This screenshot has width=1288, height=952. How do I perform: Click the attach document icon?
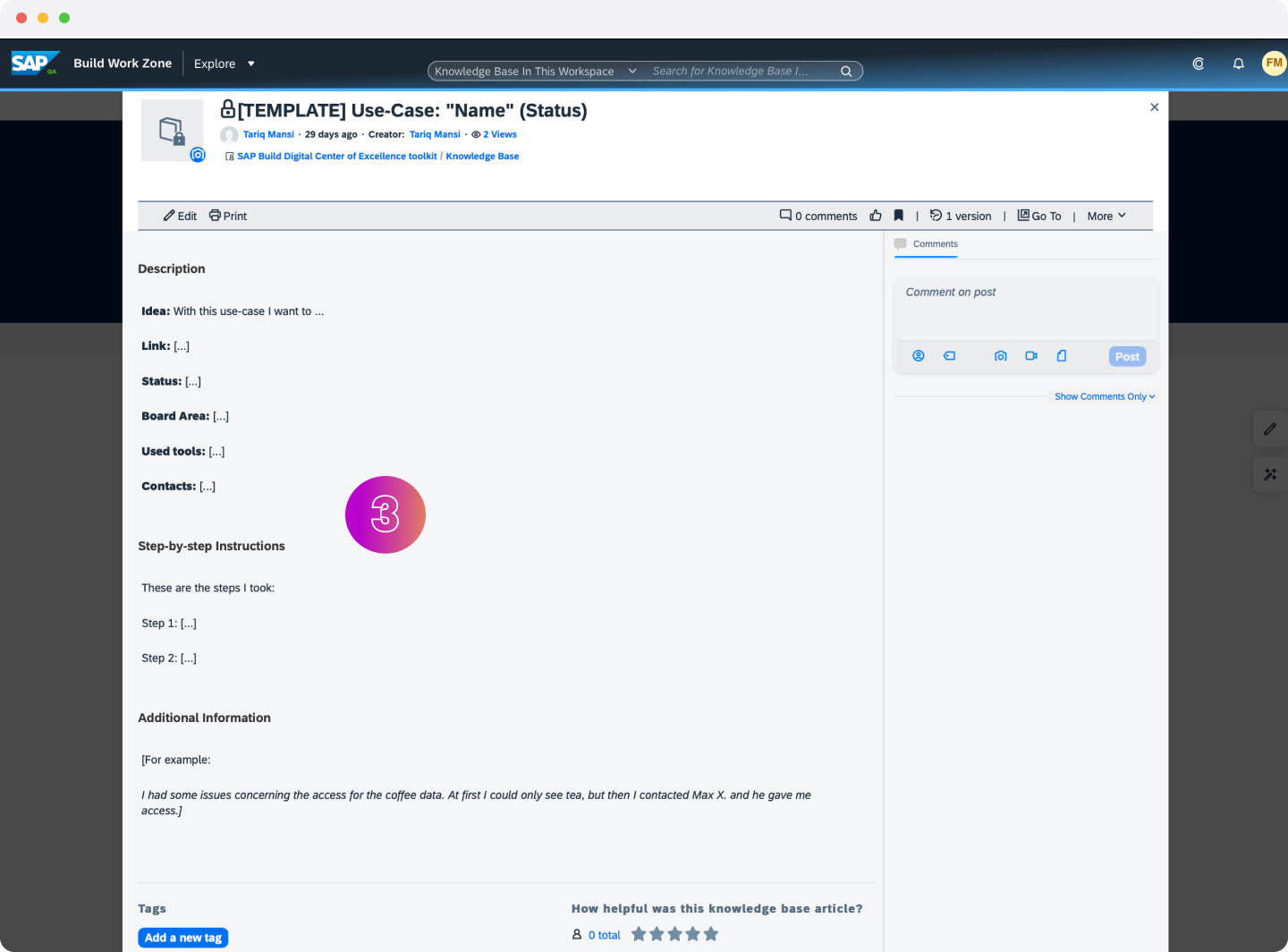[1062, 356]
